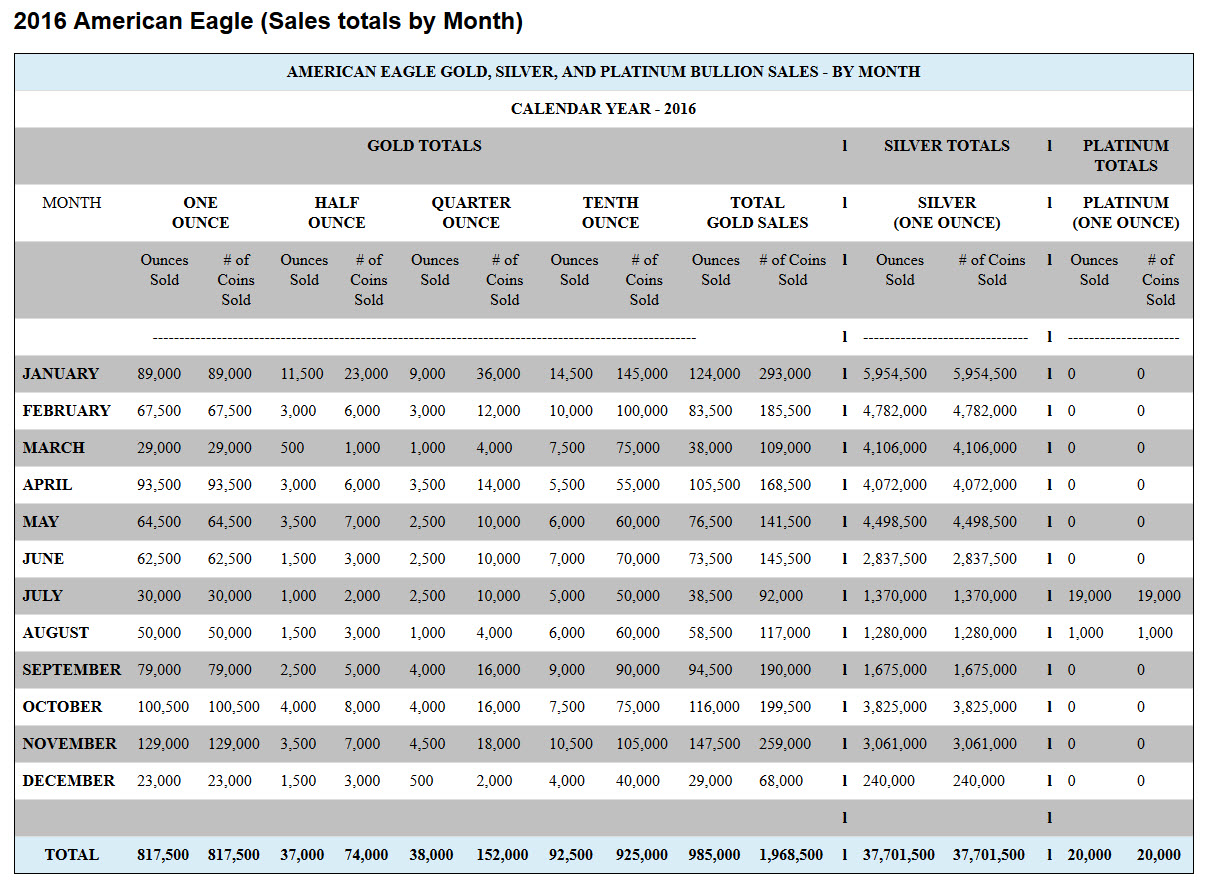Click October total gold coins value 199,500
1206x883 pixels.
785,707
